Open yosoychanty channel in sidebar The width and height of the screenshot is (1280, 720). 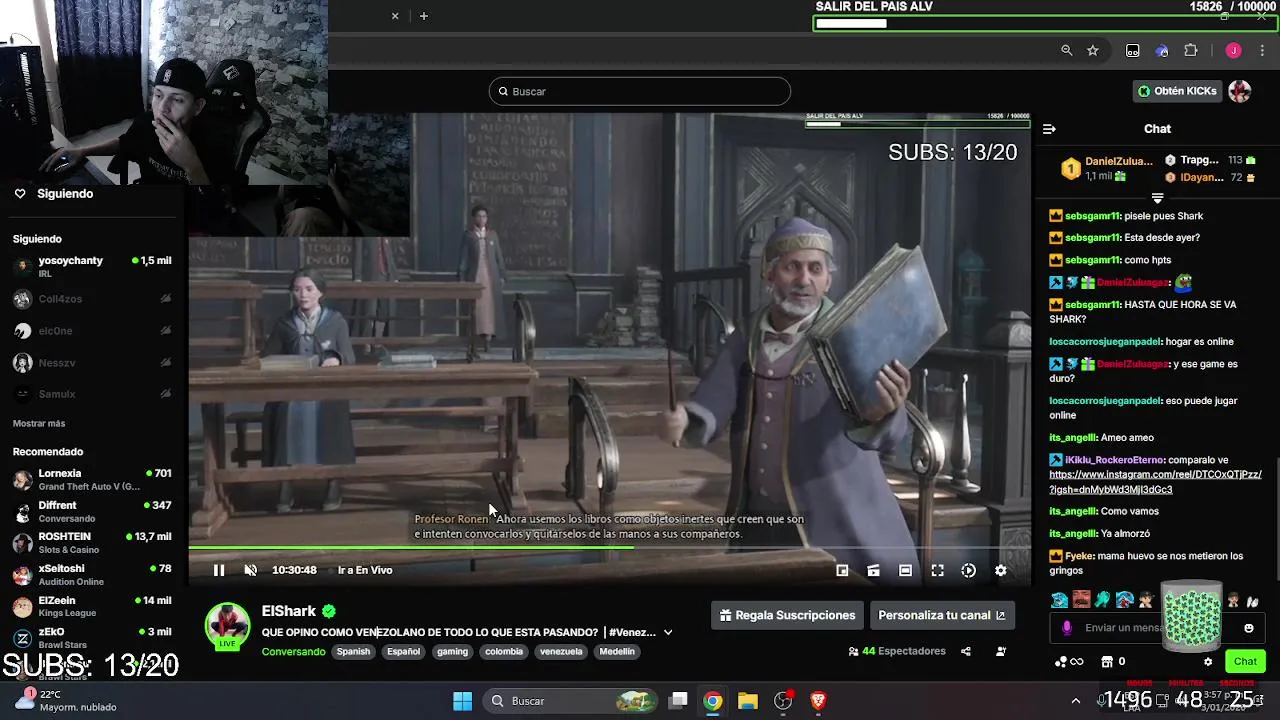pos(92,266)
